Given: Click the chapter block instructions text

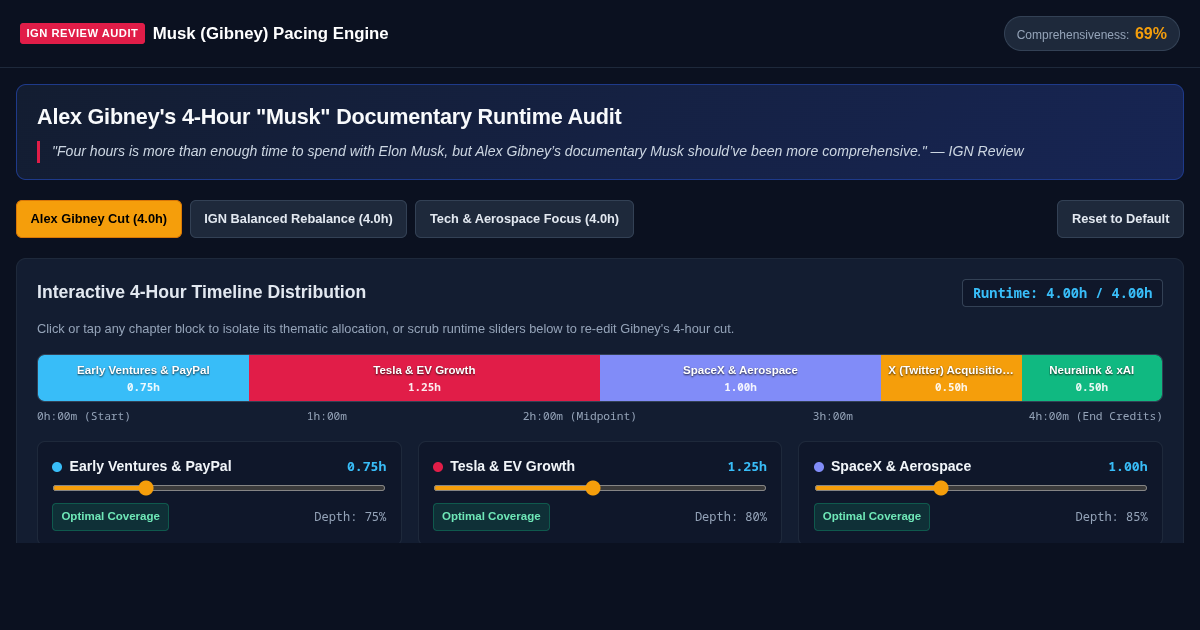Looking at the screenshot, I should tap(386, 329).
